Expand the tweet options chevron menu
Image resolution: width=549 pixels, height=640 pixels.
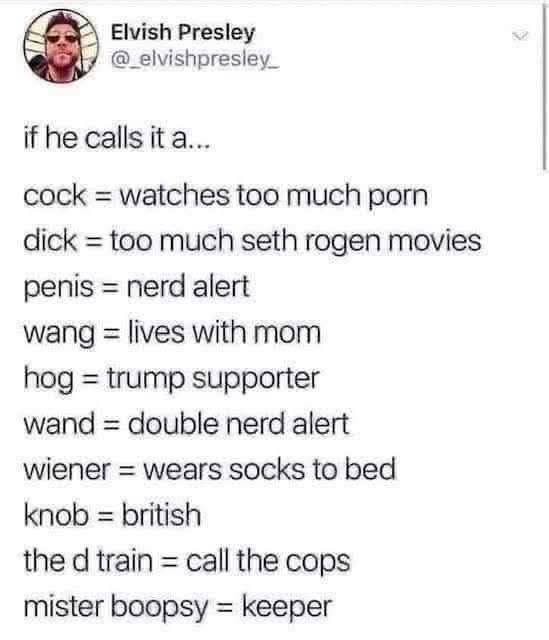tap(520, 36)
